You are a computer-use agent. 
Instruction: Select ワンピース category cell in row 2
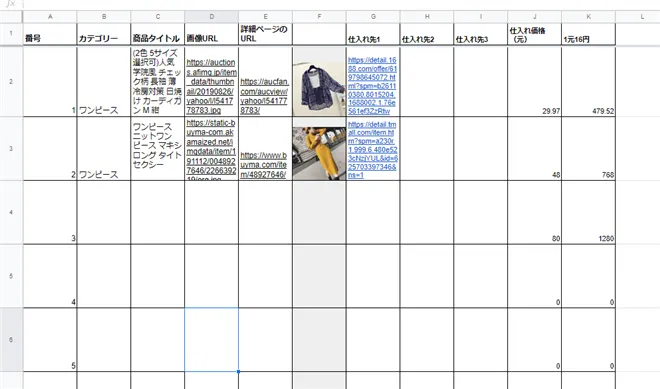click(x=104, y=81)
